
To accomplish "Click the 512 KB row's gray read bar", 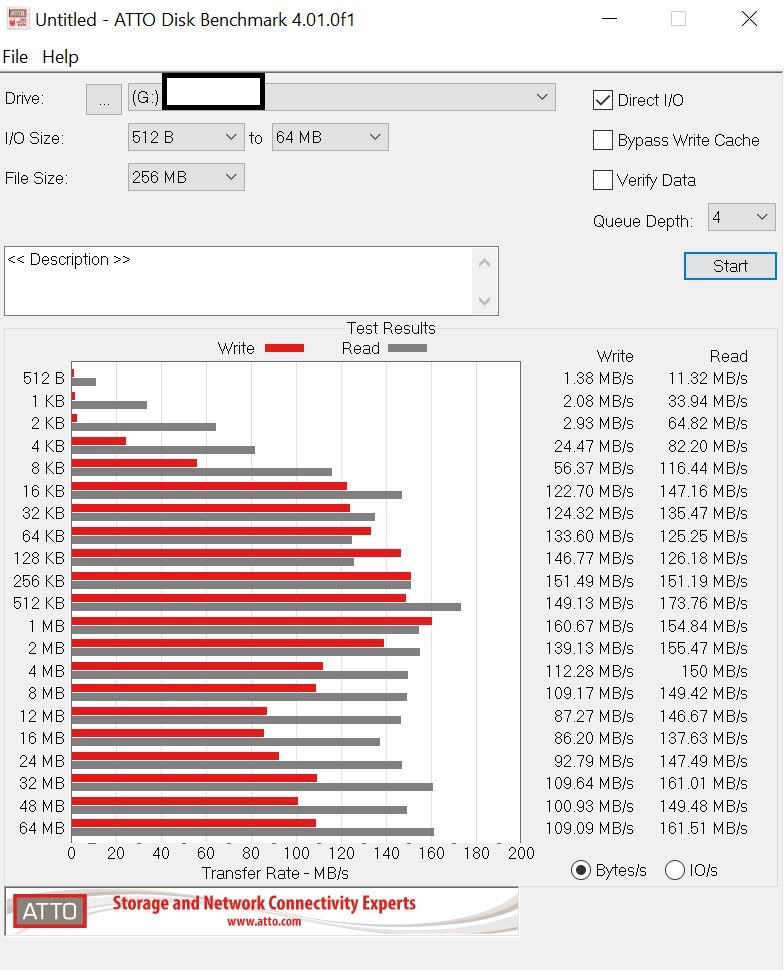I will point(266,607).
